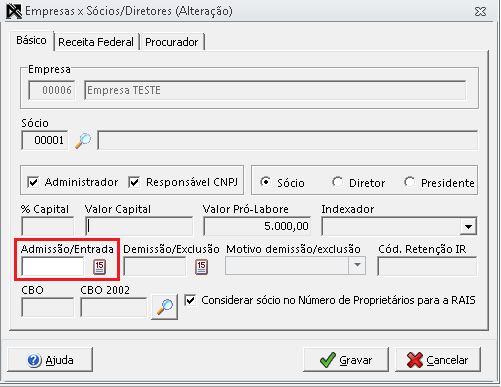Open the CBO 2002 search magnifier
This screenshot has height=387, width=501.
[164, 307]
